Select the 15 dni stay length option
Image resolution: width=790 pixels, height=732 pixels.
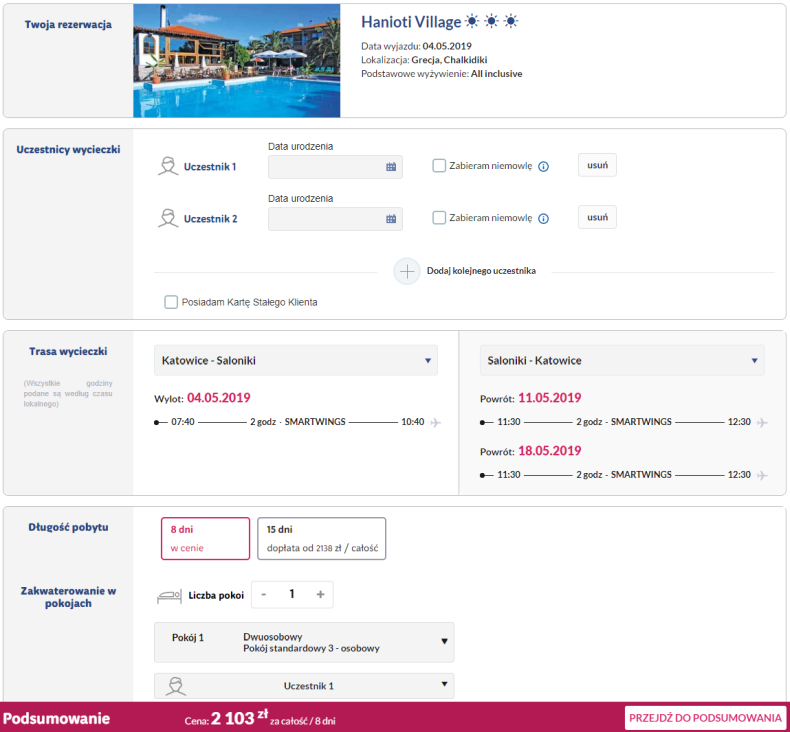(320, 539)
